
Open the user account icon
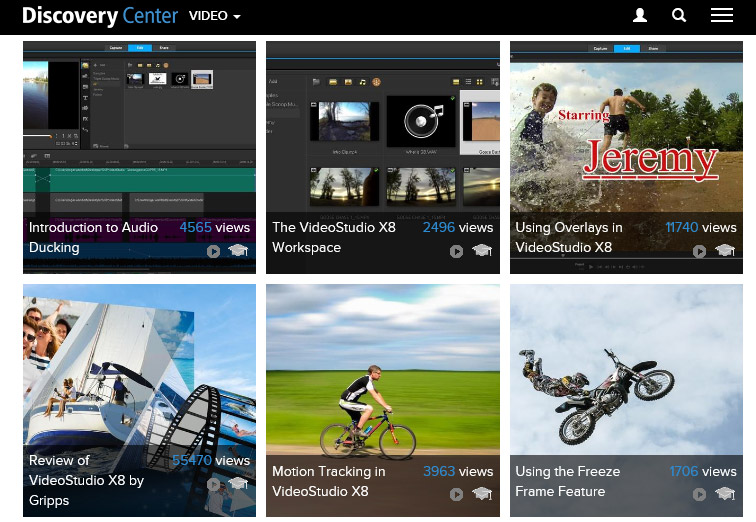640,15
